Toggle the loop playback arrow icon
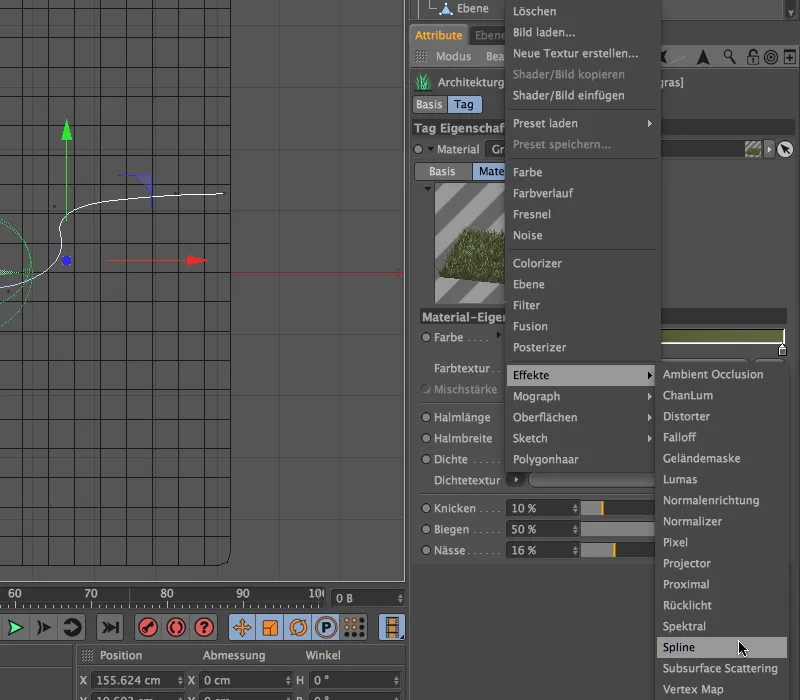 point(72,627)
